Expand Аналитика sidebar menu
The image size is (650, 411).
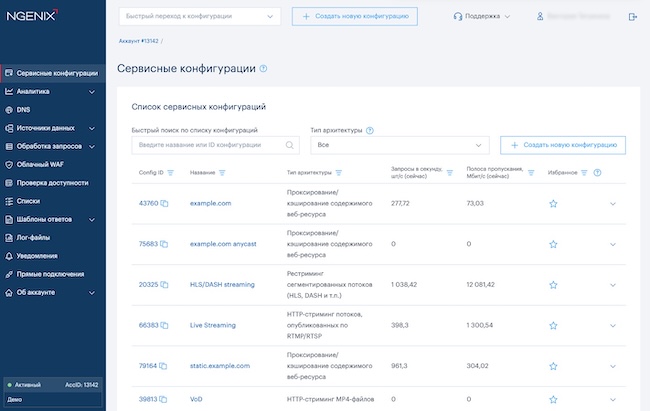(x=53, y=92)
